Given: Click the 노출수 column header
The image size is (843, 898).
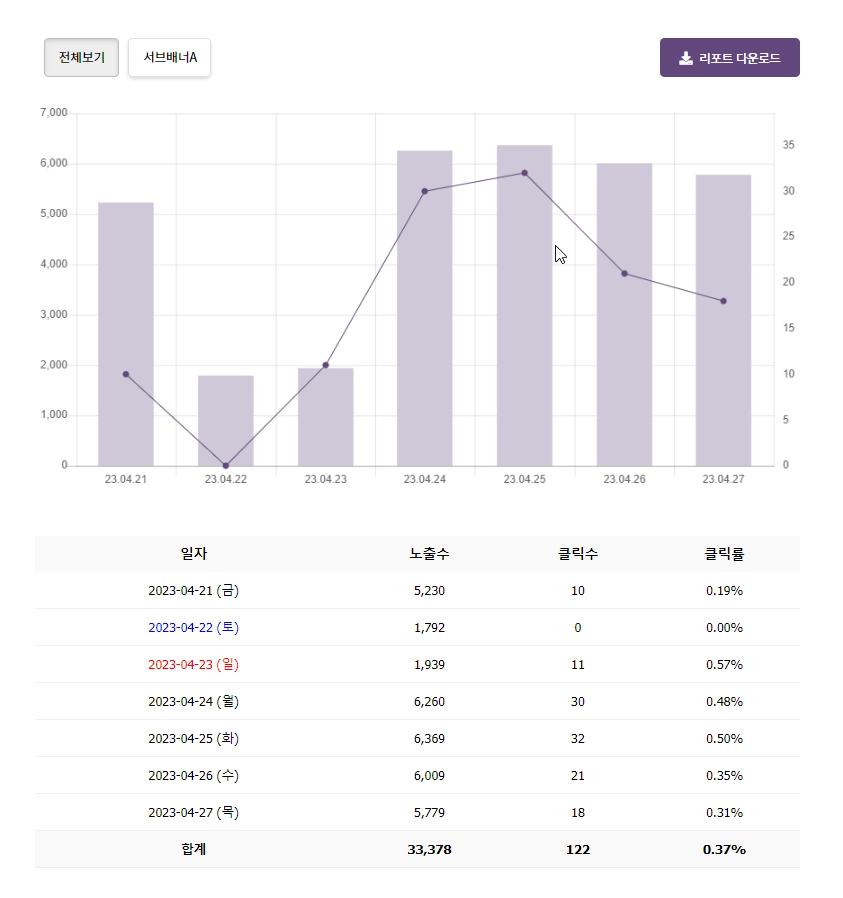Looking at the screenshot, I should click(x=430, y=554).
